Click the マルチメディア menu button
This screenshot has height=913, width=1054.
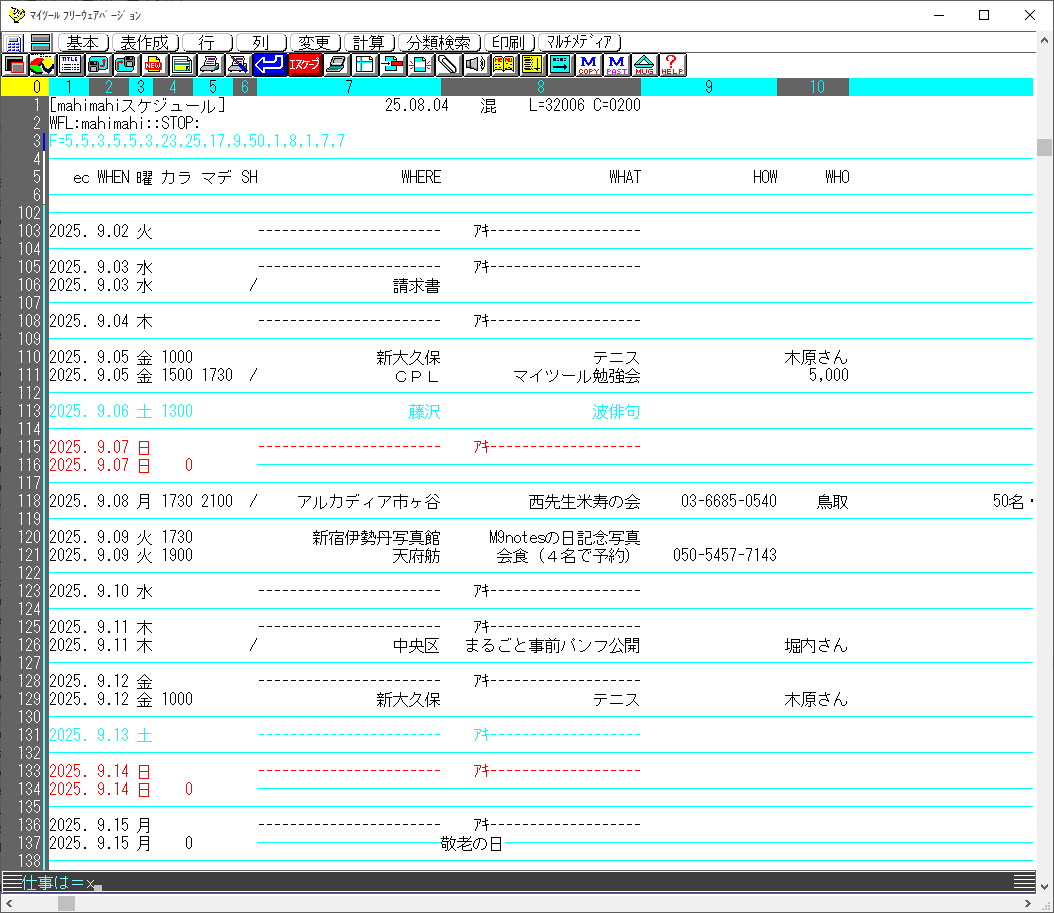click(x=579, y=43)
